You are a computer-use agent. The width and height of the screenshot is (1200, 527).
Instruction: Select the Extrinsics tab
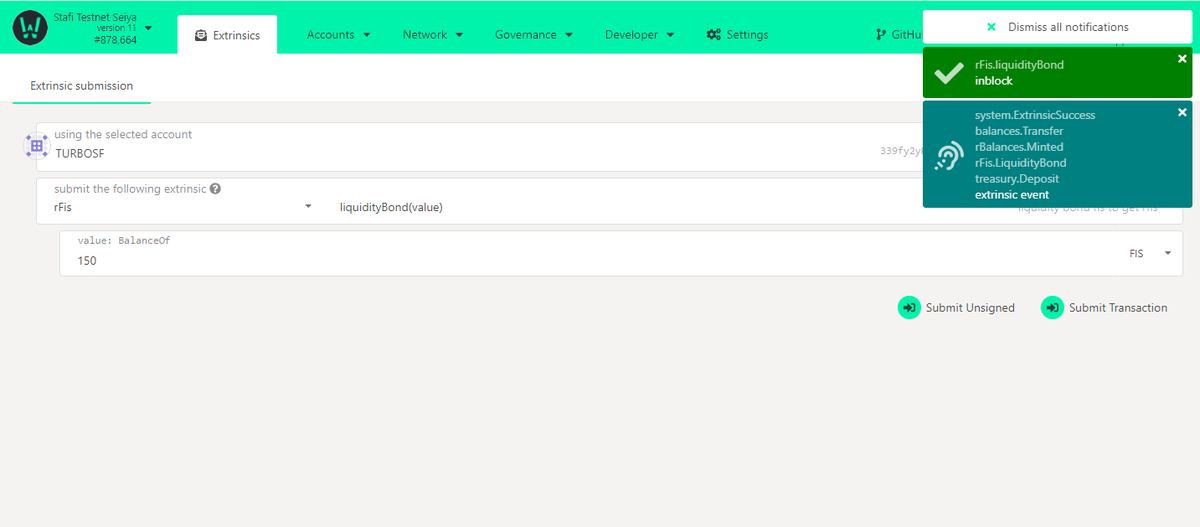pos(227,35)
